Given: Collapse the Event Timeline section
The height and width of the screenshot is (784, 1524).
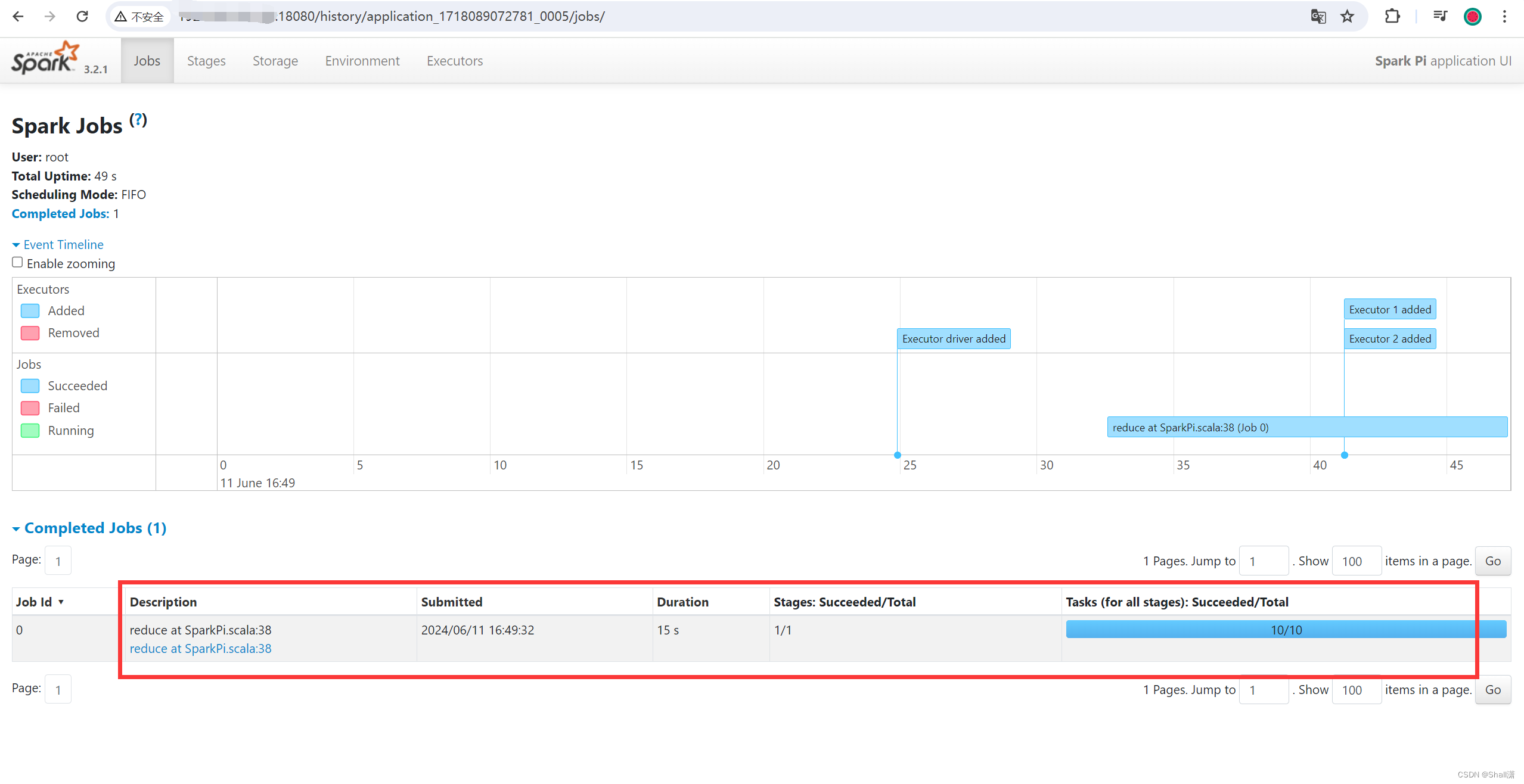Looking at the screenshot, I should [x=58, y=244].
